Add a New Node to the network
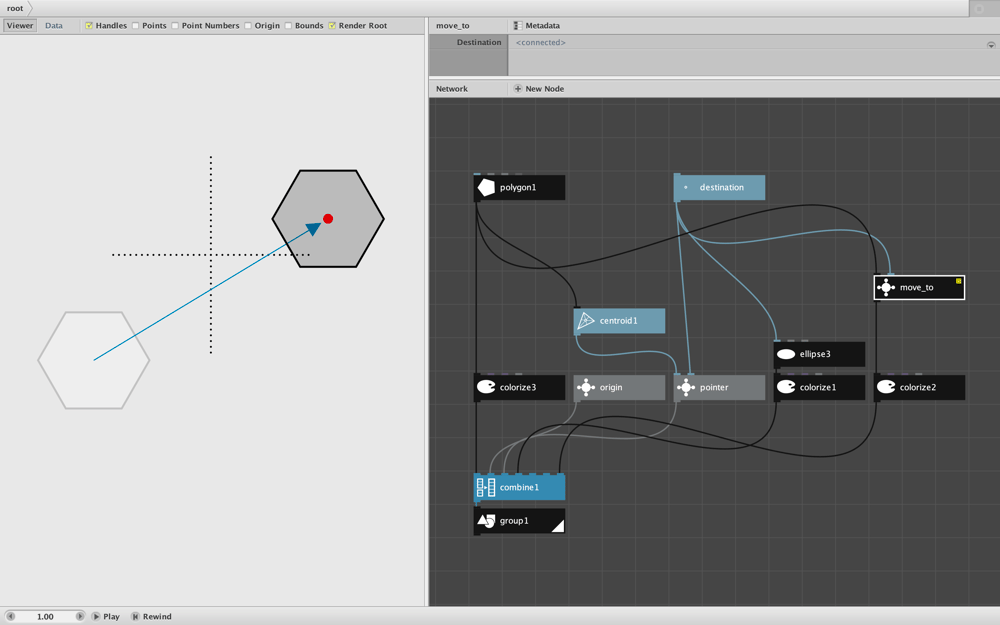Screen dimensions: 1000x625 (539, 89)
